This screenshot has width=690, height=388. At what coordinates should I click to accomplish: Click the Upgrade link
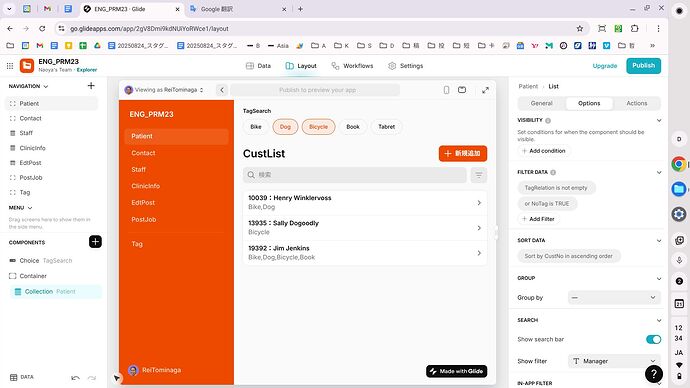click(605, 66)
